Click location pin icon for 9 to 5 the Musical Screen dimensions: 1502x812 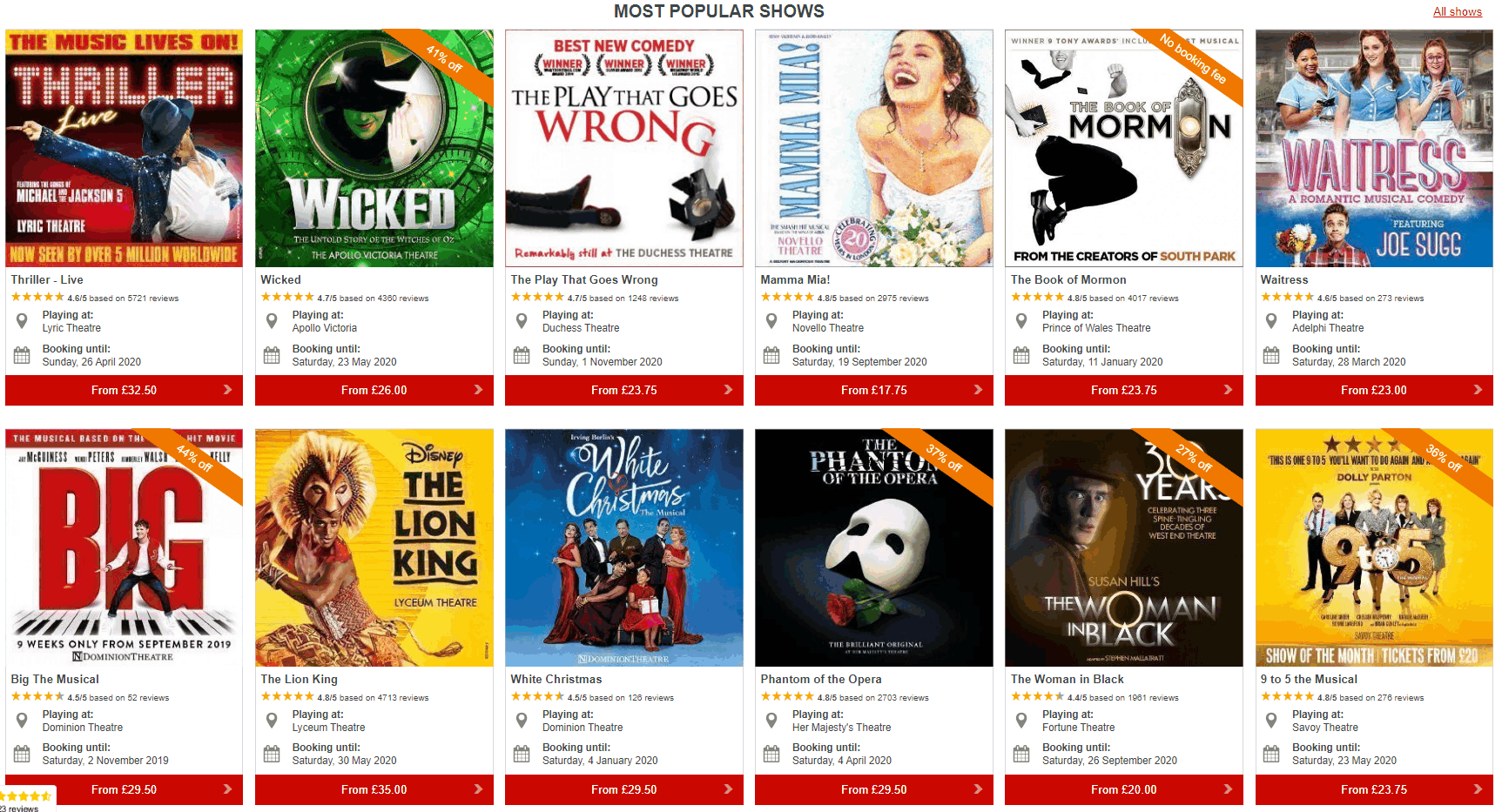pyautogui.click(x=1271, y=721)
